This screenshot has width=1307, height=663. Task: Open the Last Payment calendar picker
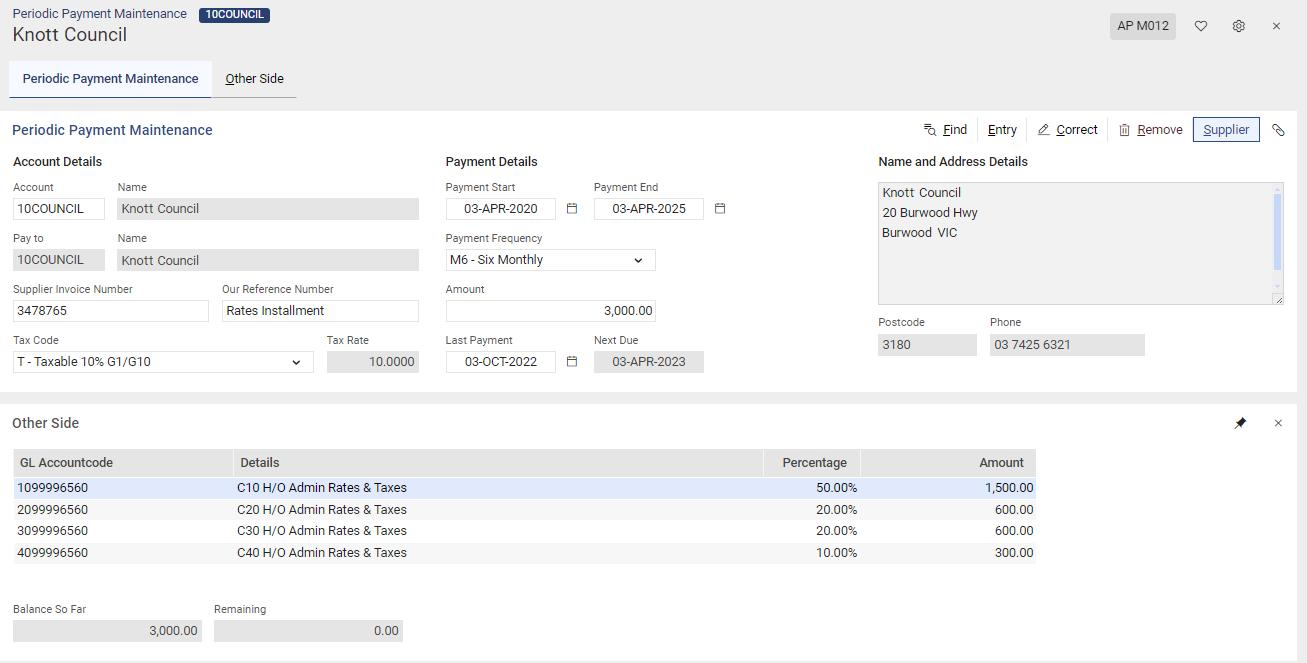point(572,362)
